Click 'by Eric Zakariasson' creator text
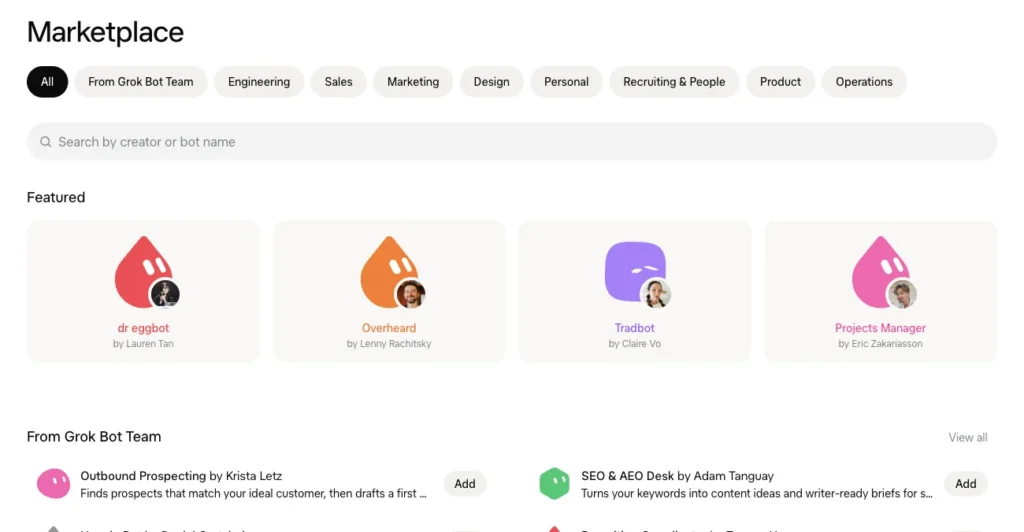The image size is (1024, 532). (880, 343)
